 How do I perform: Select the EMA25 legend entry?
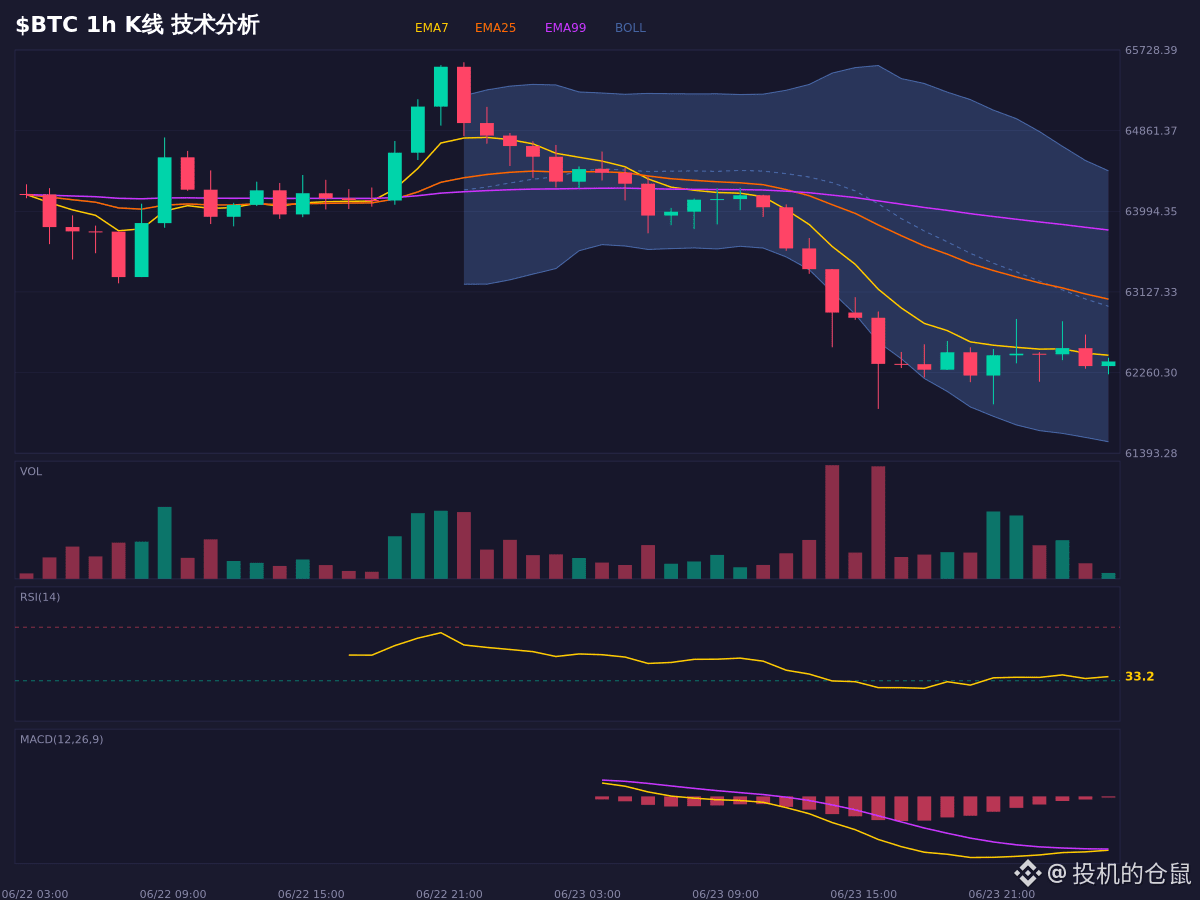click(495, 28)
